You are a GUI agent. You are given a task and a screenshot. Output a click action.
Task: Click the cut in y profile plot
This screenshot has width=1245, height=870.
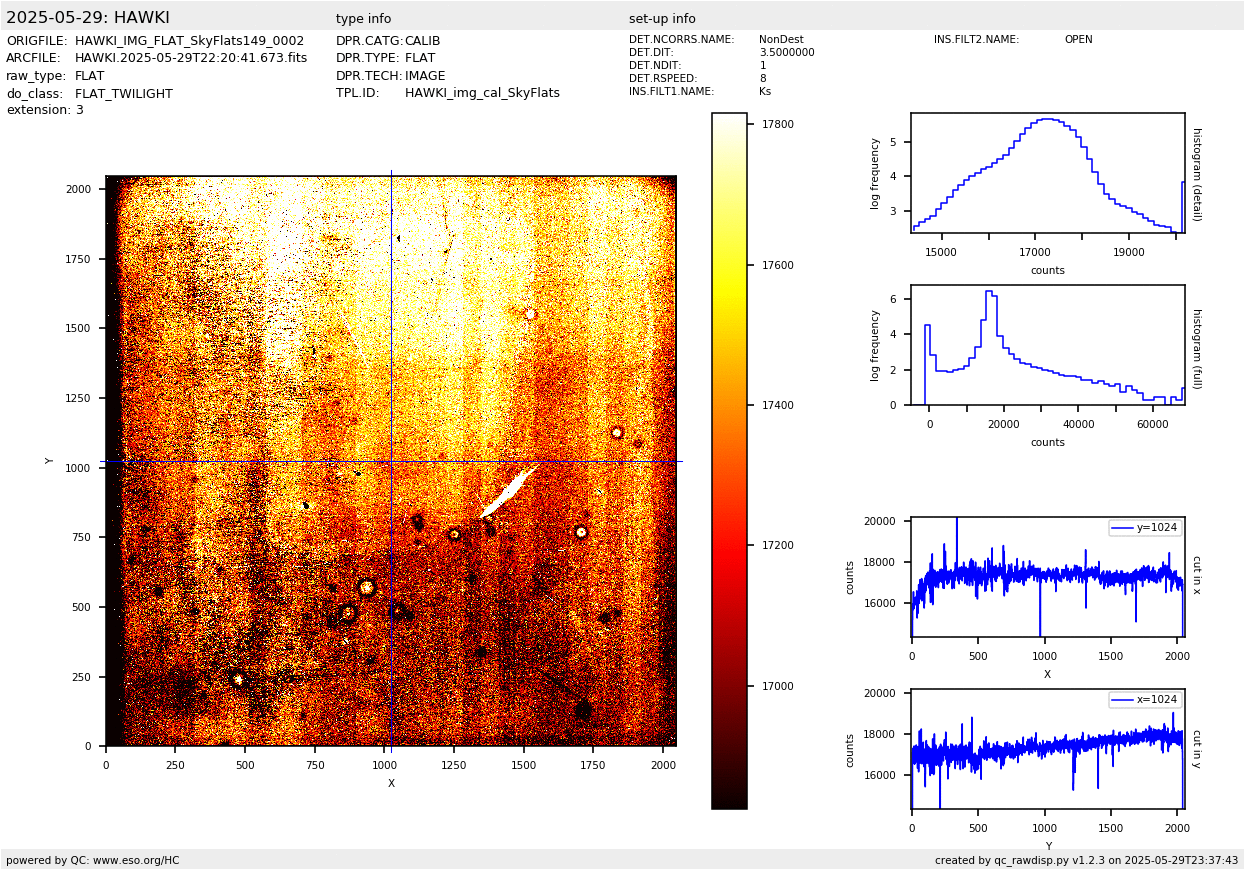[x=1047, y=749]
